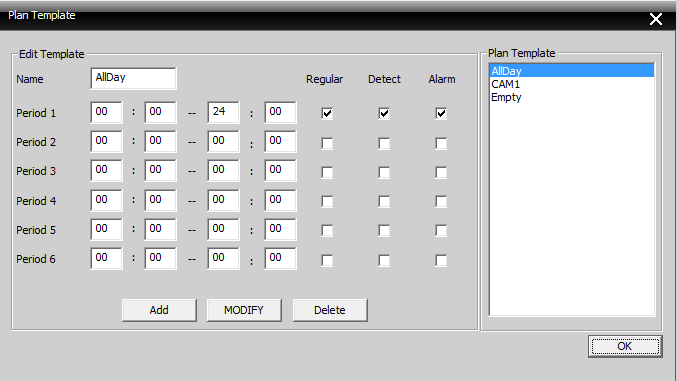Confirm with the OK button

point(625,346)
